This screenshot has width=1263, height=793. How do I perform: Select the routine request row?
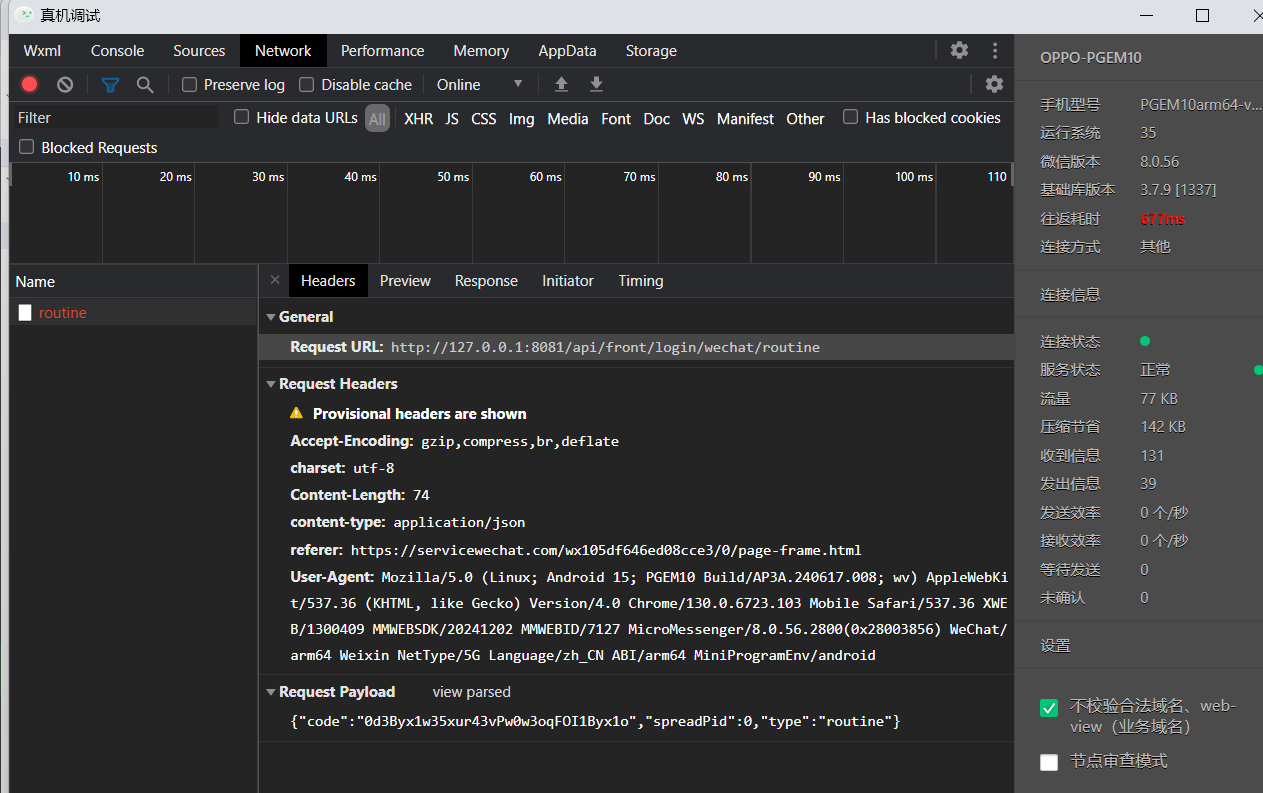tap(134, 313)
